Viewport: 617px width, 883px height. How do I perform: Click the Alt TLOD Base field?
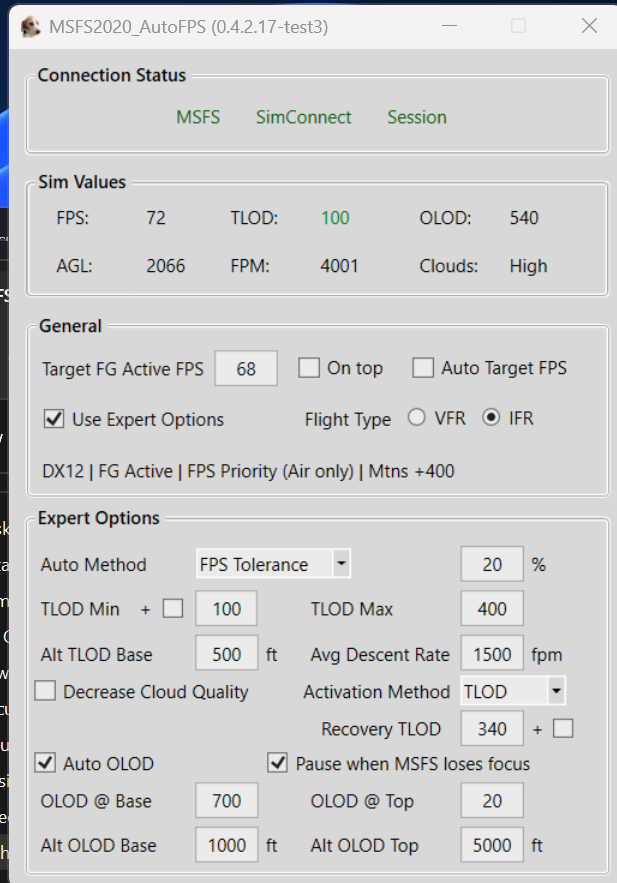coord(227,653)
